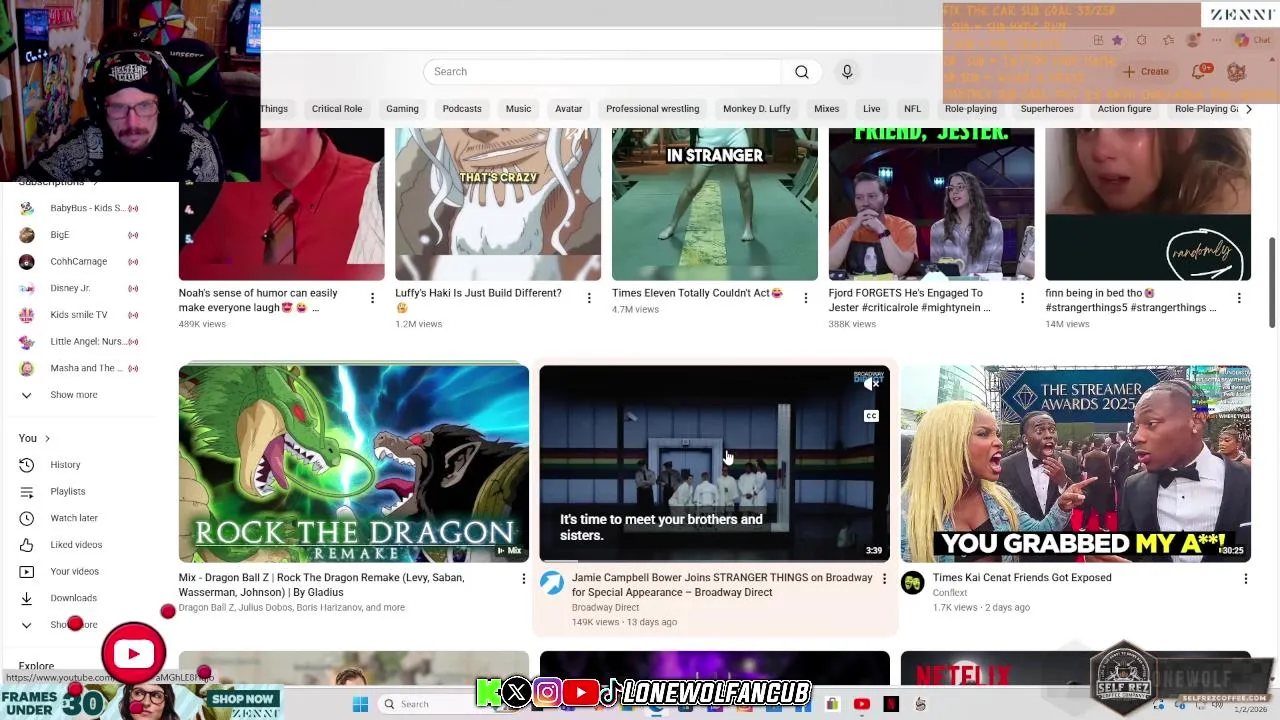Open Little Angel subscription channel
This screenshot has width=1280, height=720.
(x=78, y=342)
